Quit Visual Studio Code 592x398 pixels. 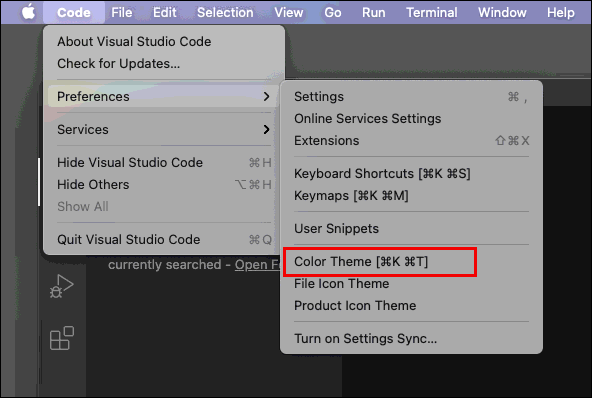pos(163,239)
